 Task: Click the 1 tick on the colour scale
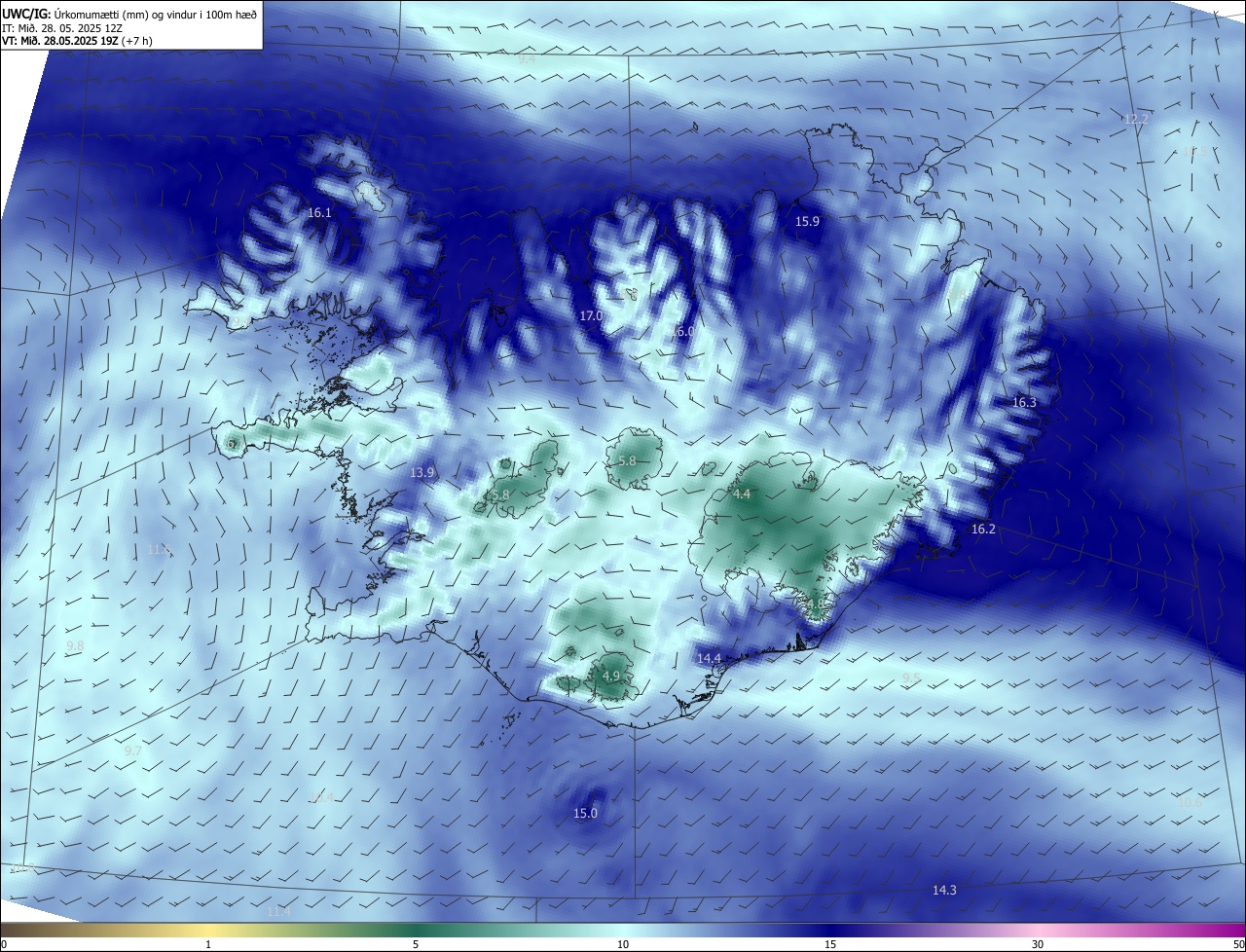coord(208,944)
